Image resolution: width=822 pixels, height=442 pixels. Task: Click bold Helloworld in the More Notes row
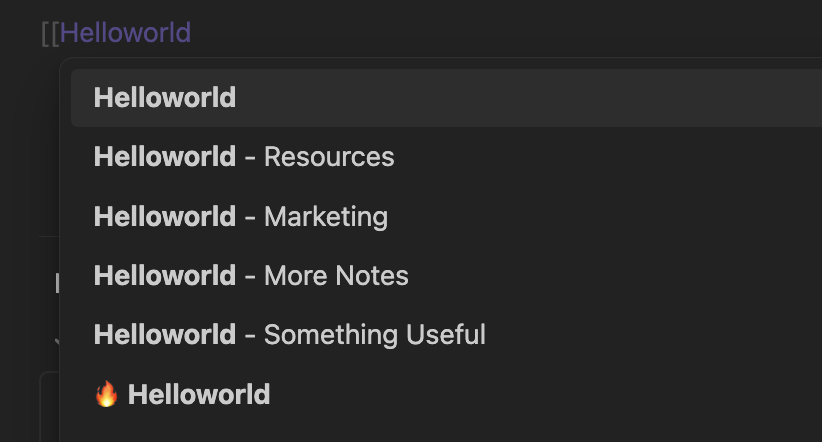[165, 276]
